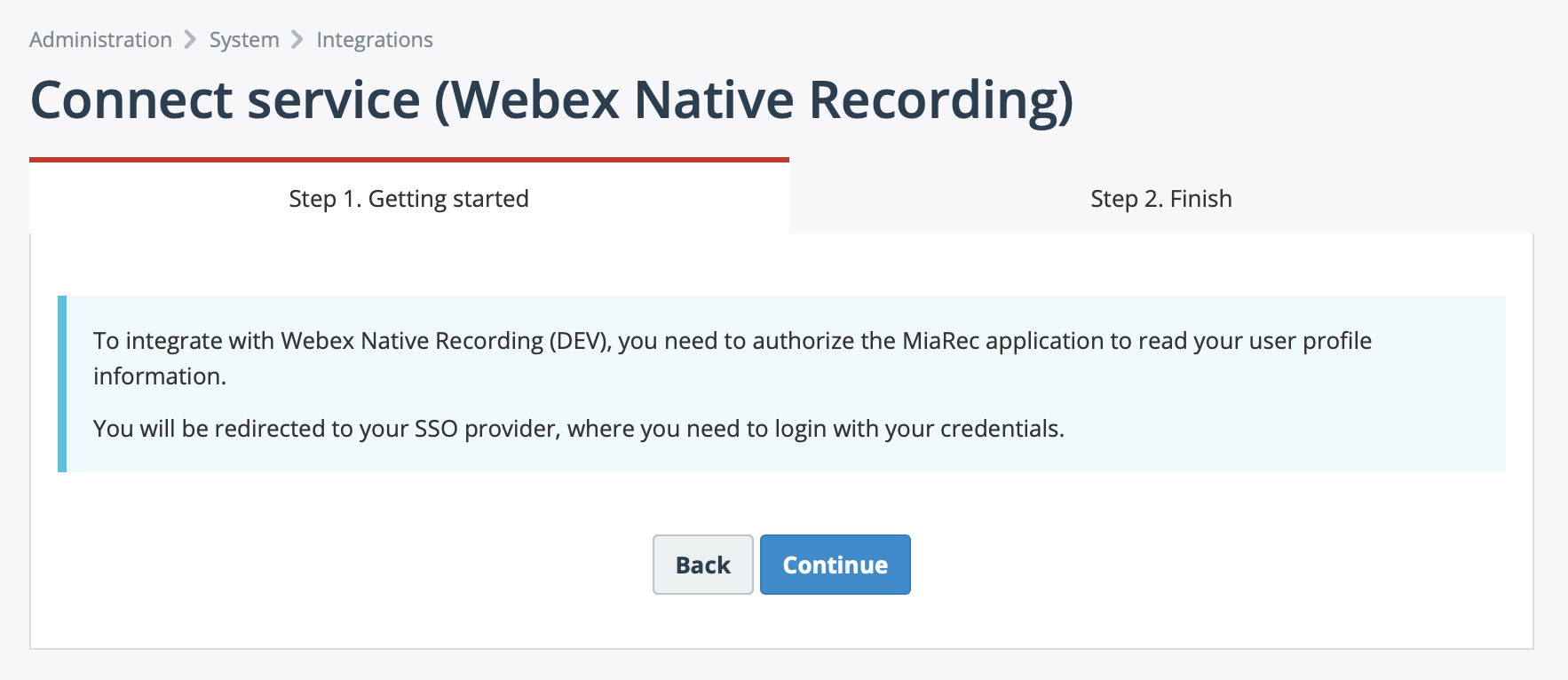
Task: Navigate to System via the breadcrumb
Action: (x=243, y=39)
